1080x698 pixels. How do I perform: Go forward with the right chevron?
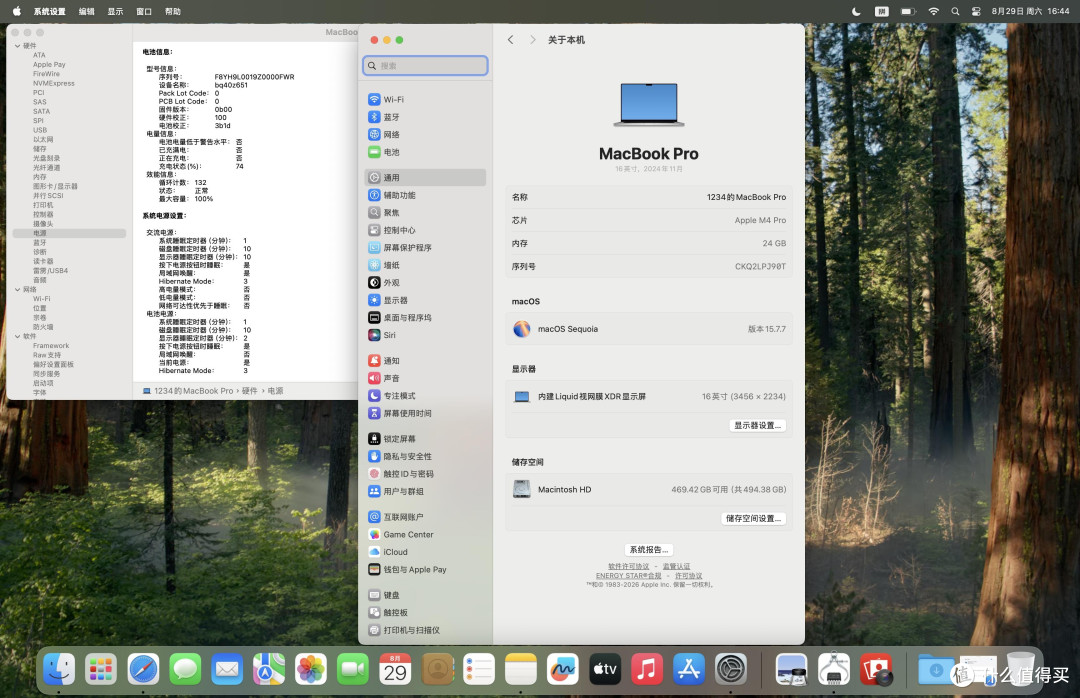[532, 40]
